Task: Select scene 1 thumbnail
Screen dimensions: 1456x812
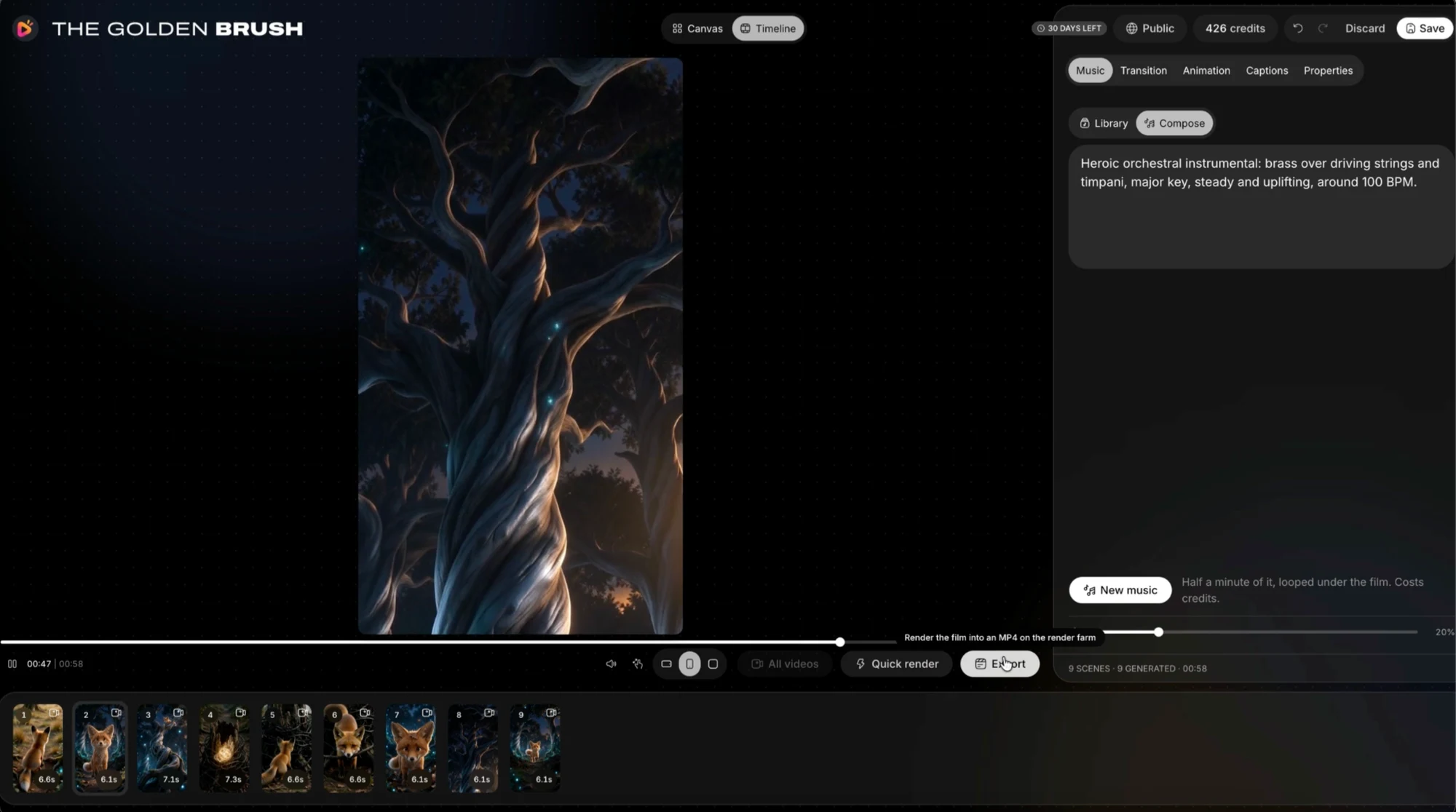Action: click(38, 748)
